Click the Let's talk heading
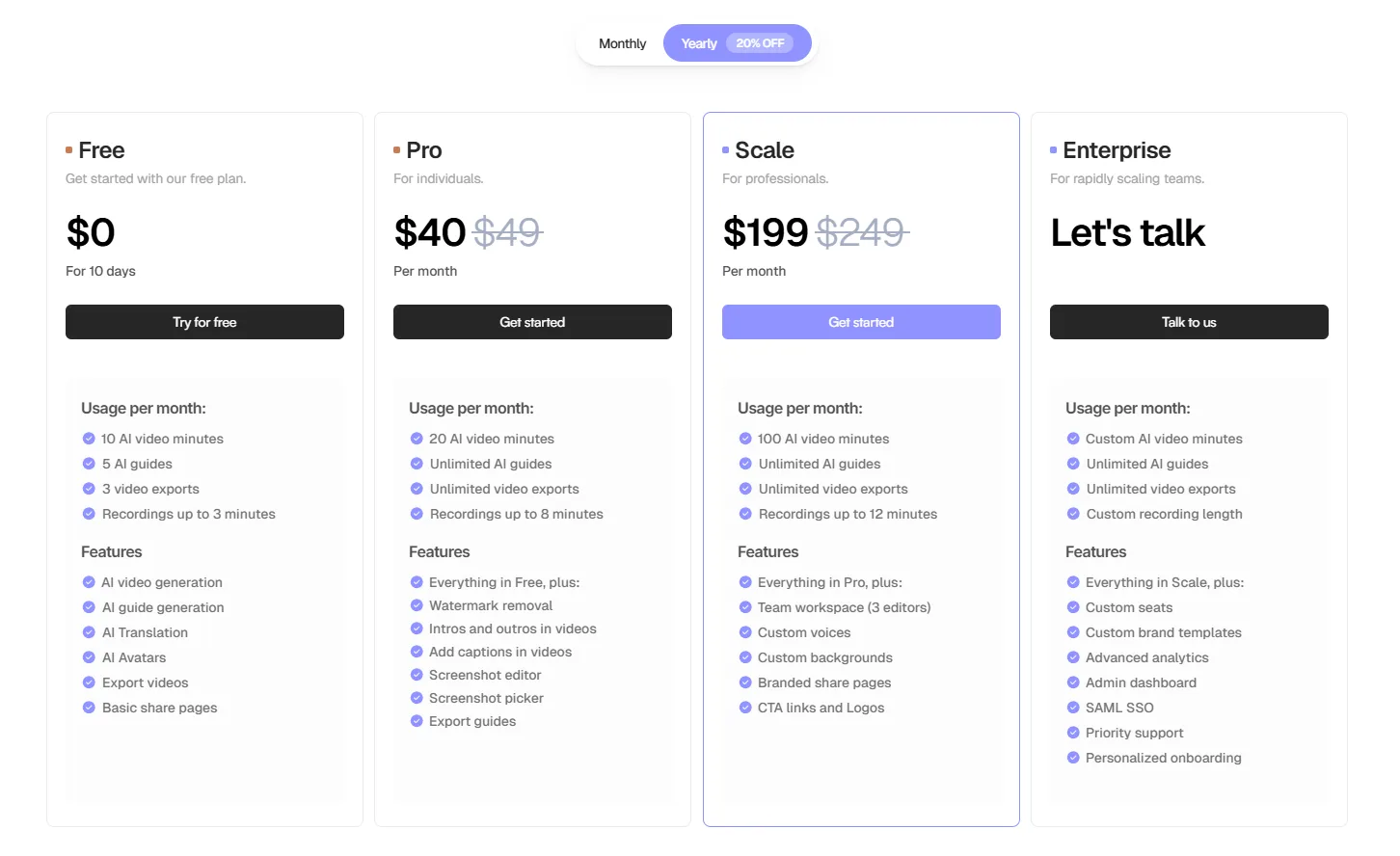Image resolution: width=1400 pixels, height=856 pixels. tap(1128, 232)
